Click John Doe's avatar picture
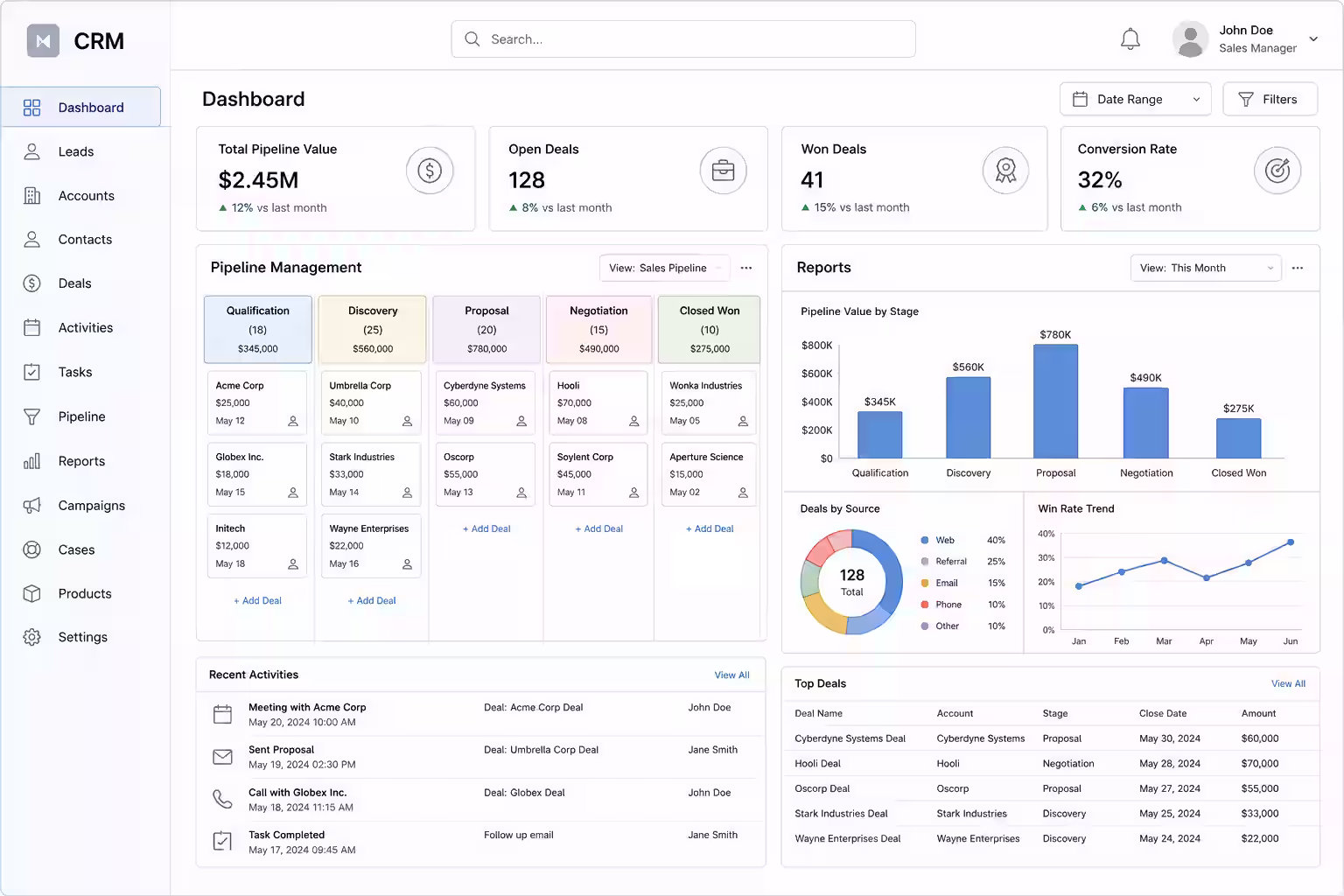 click(1190, 39)
